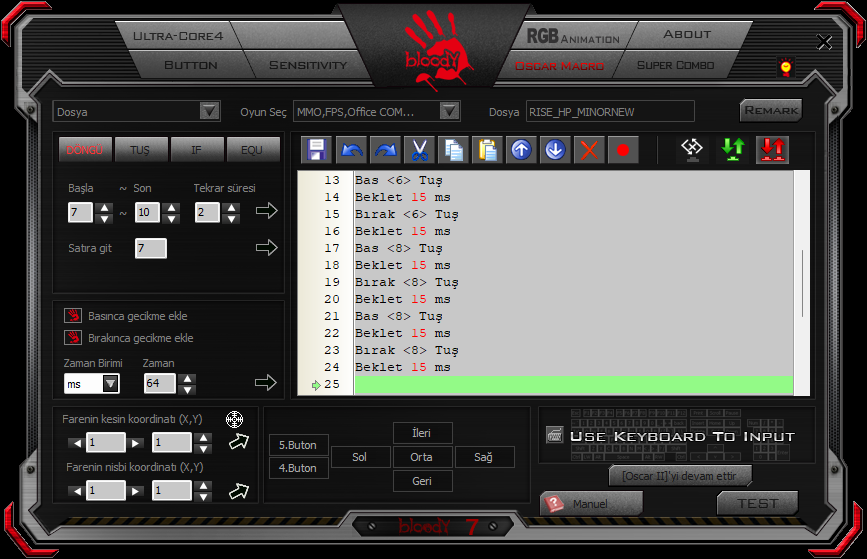The image size is (867, 559).
Task: Open the left Dosya dropdown
Action: 210,112
